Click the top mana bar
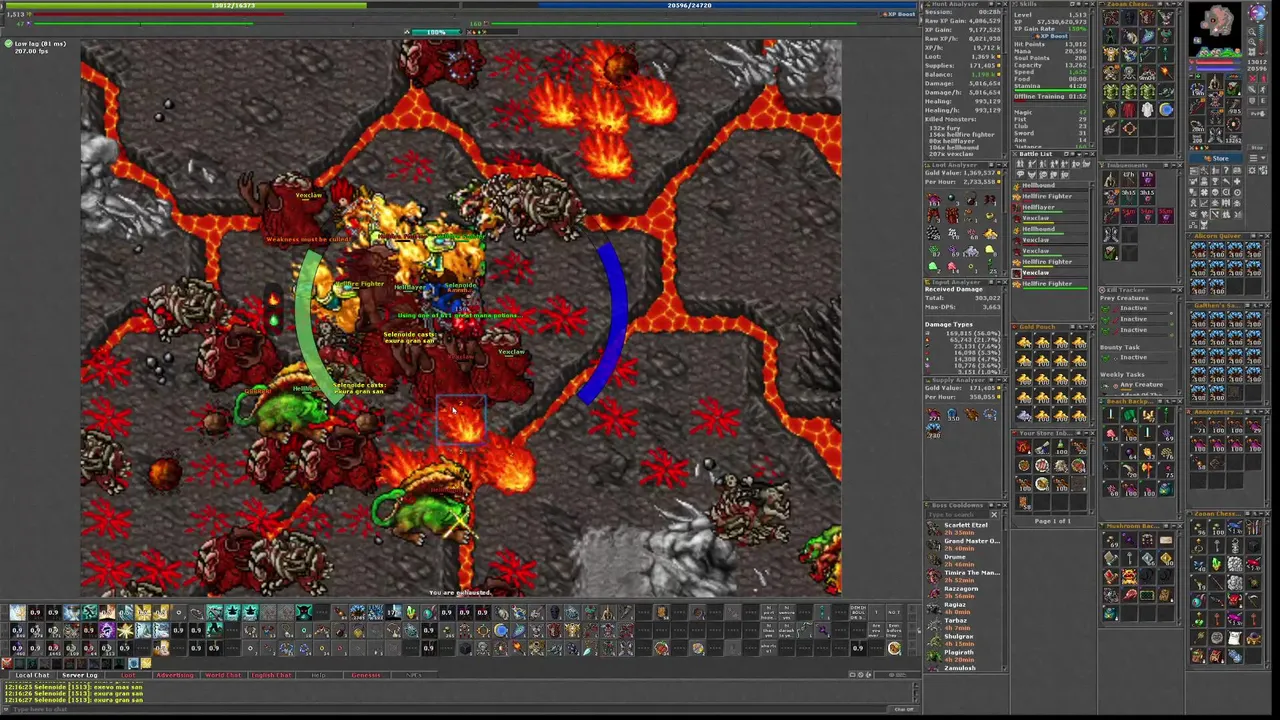1280x720 pixels. coord(690,5)
